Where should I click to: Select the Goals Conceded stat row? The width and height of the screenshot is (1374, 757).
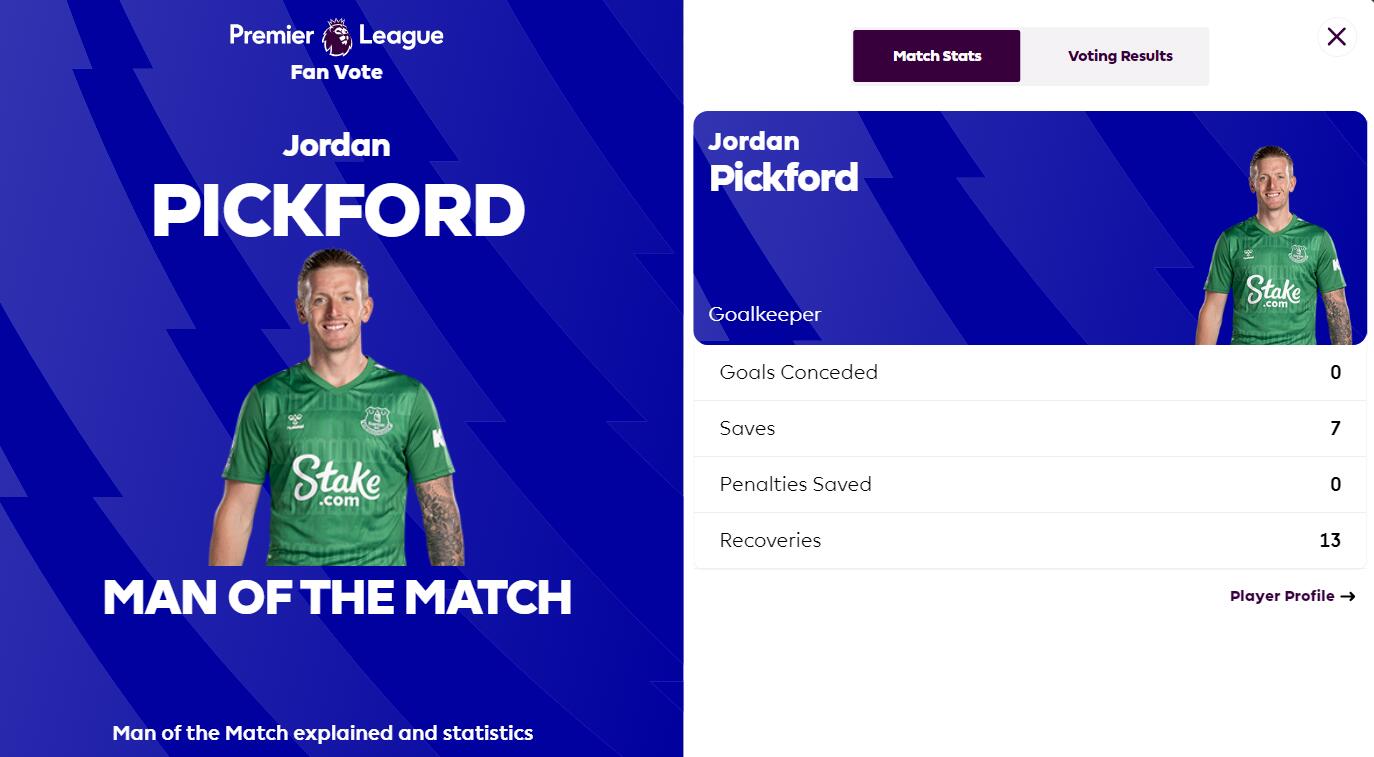point(1030,373)
